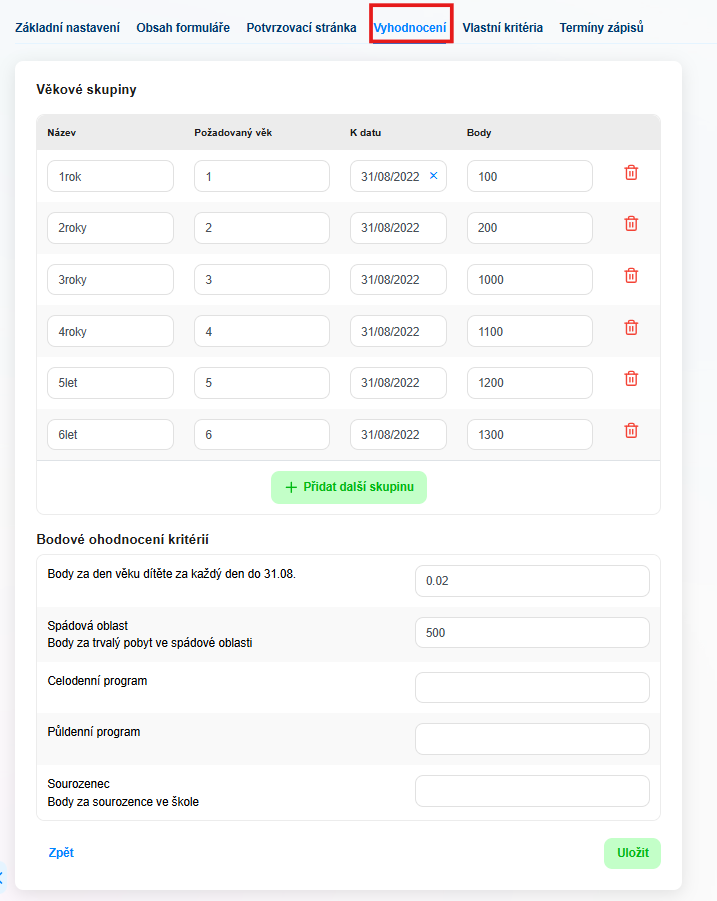Open date picker for the 2roky row
This screenshot has width=717, height=901.
[397, 228]
